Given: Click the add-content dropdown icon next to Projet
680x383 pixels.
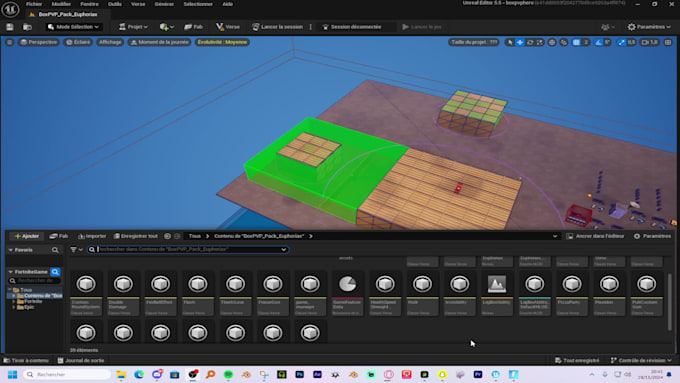Looking at the screenshot, I should pyautogui.click(x=167, y=27).
